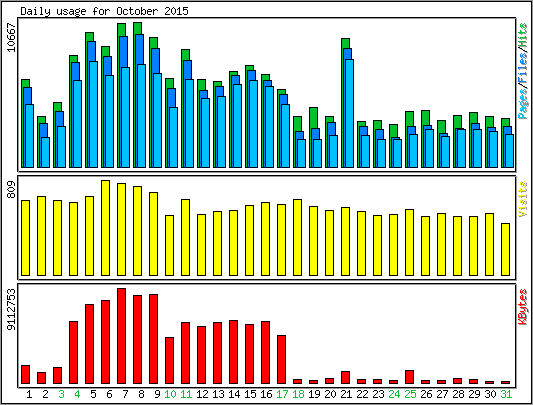Click the red 'KBytes' legend label
Image resolution: width=533 pixels, height=405 pixels.
523,306
